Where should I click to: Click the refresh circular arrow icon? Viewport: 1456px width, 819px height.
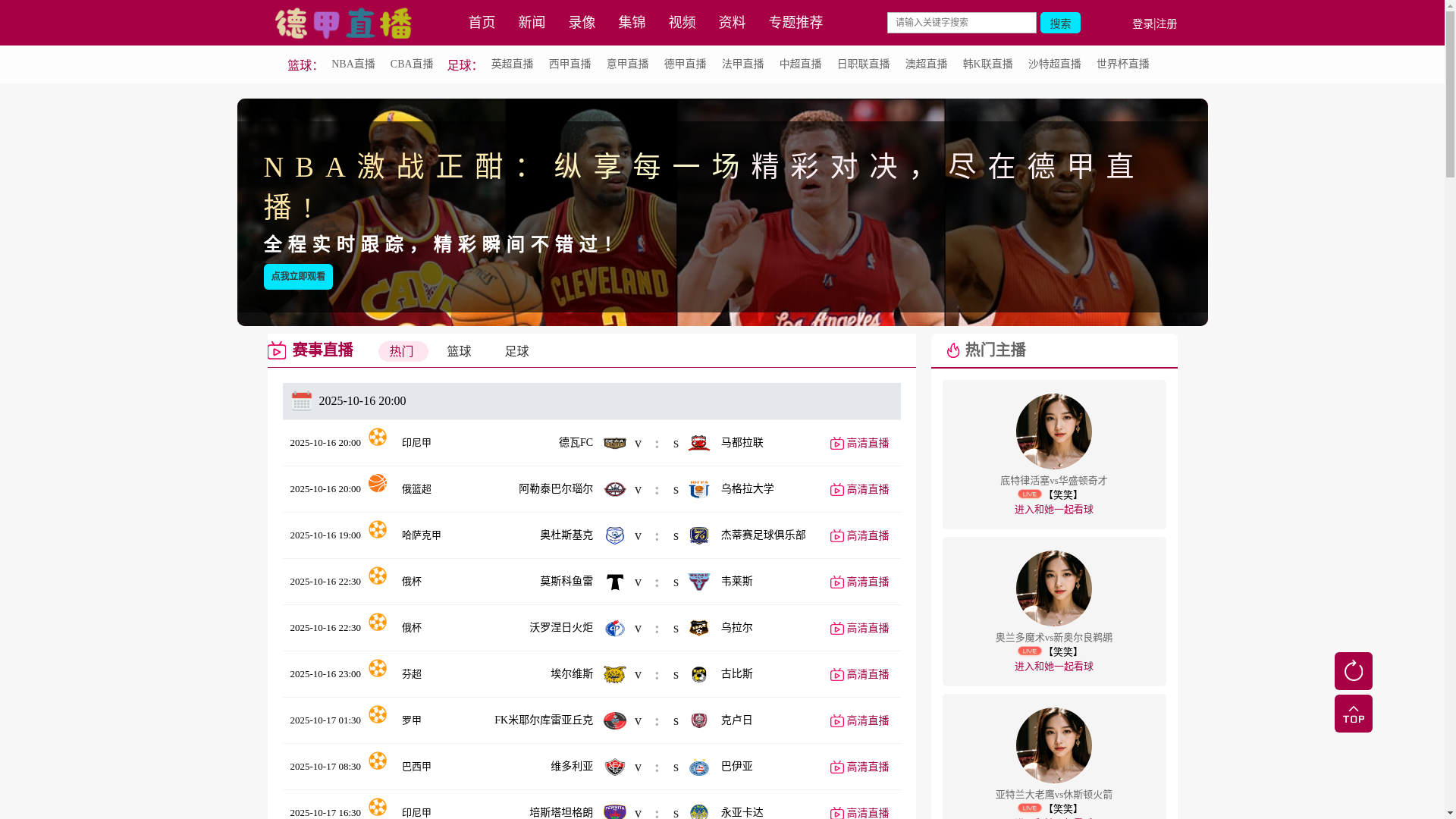[1353, 671]
